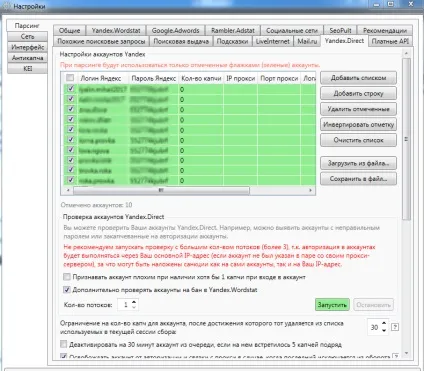Open the Yandex.Wordstat tab
Viewport: 424px width, 371px height.
[116, 30]
